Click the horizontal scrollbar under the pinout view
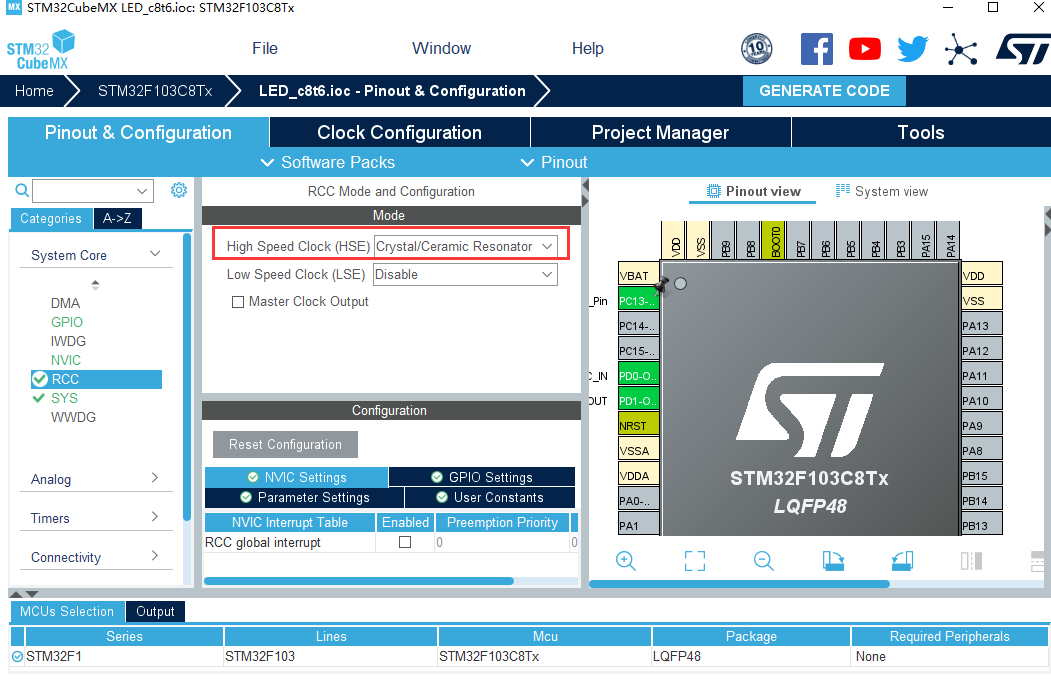This screenshot has height=680, width=1051. pyautogui.click(x=740, y=583)
